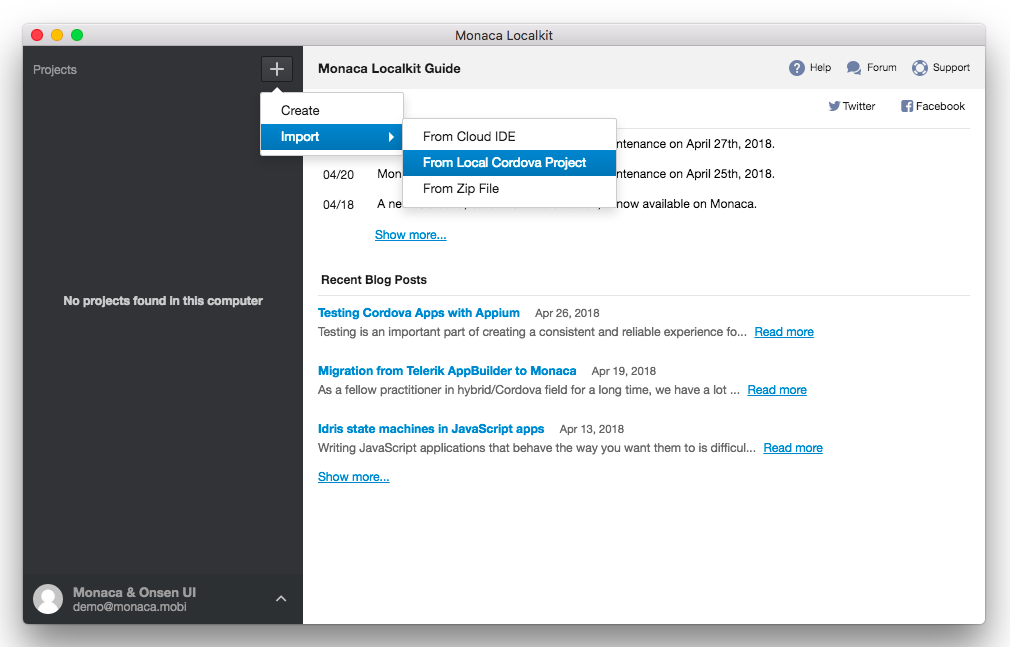Show more recent blog posts
Viewport: 1010px width, 647px height.
tap(353, 477)
